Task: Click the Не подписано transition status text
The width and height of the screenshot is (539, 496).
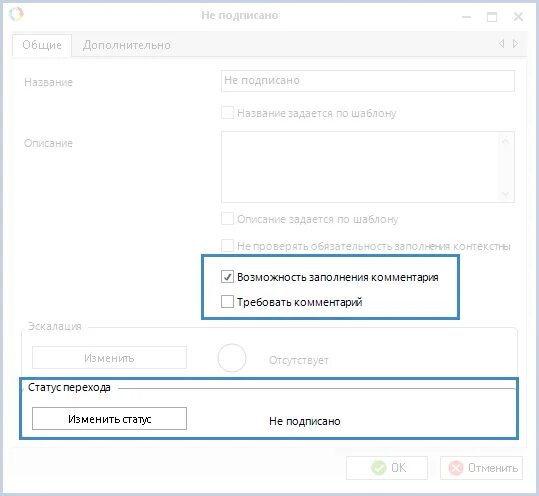Action: coord(305,421)
